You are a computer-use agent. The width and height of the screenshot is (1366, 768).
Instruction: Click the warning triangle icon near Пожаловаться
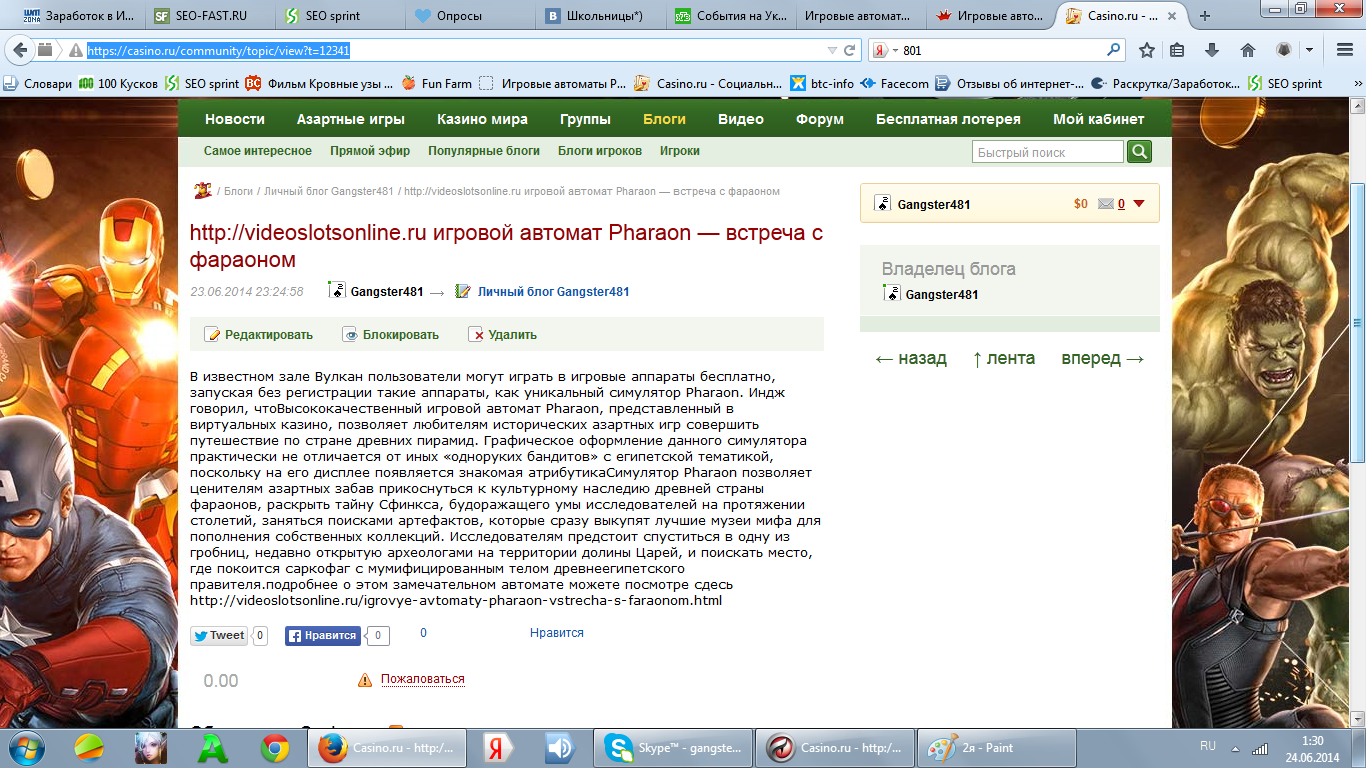[x=365, y=680]
